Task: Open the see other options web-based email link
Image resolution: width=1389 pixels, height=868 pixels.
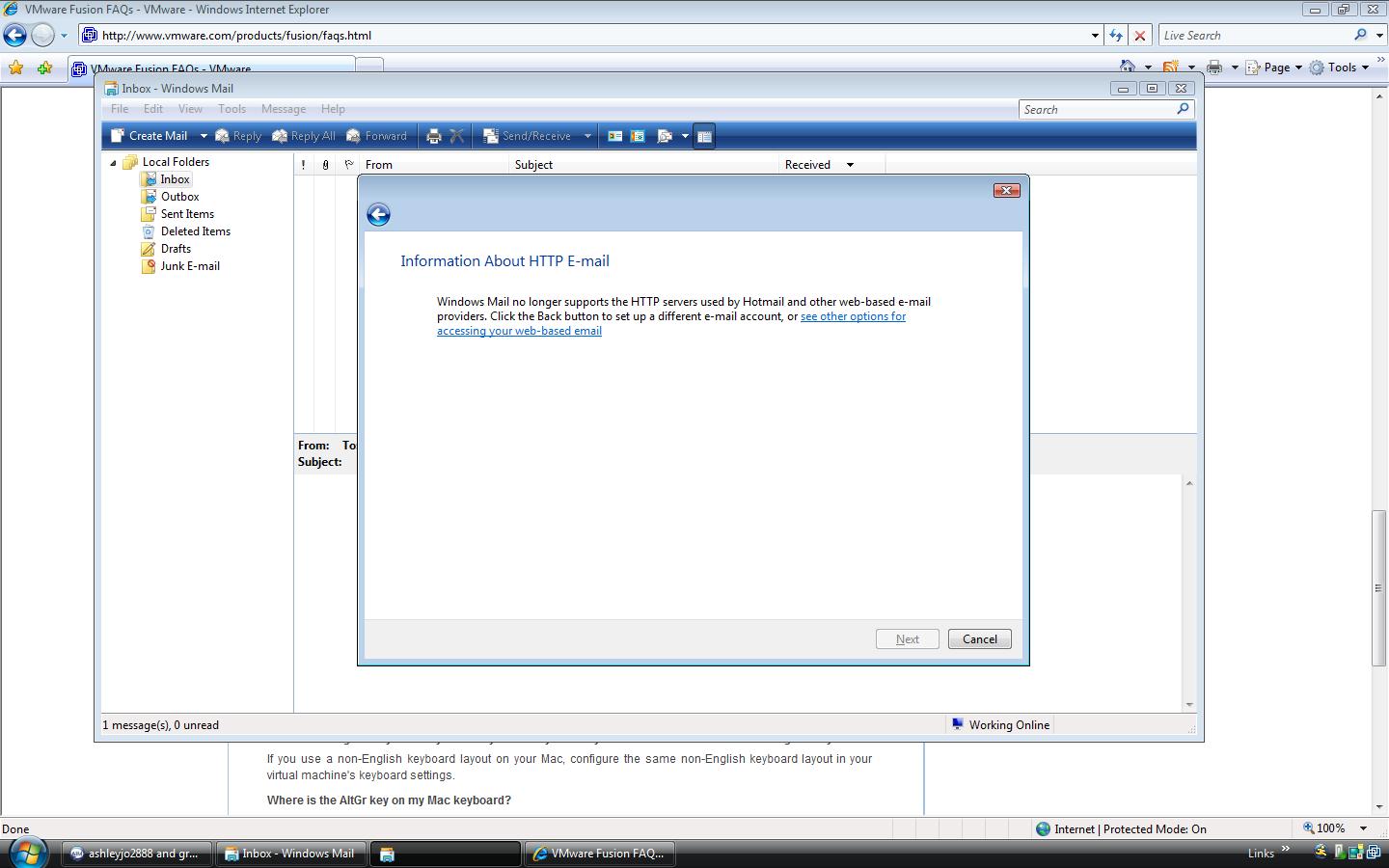Action: click(671, 323)
